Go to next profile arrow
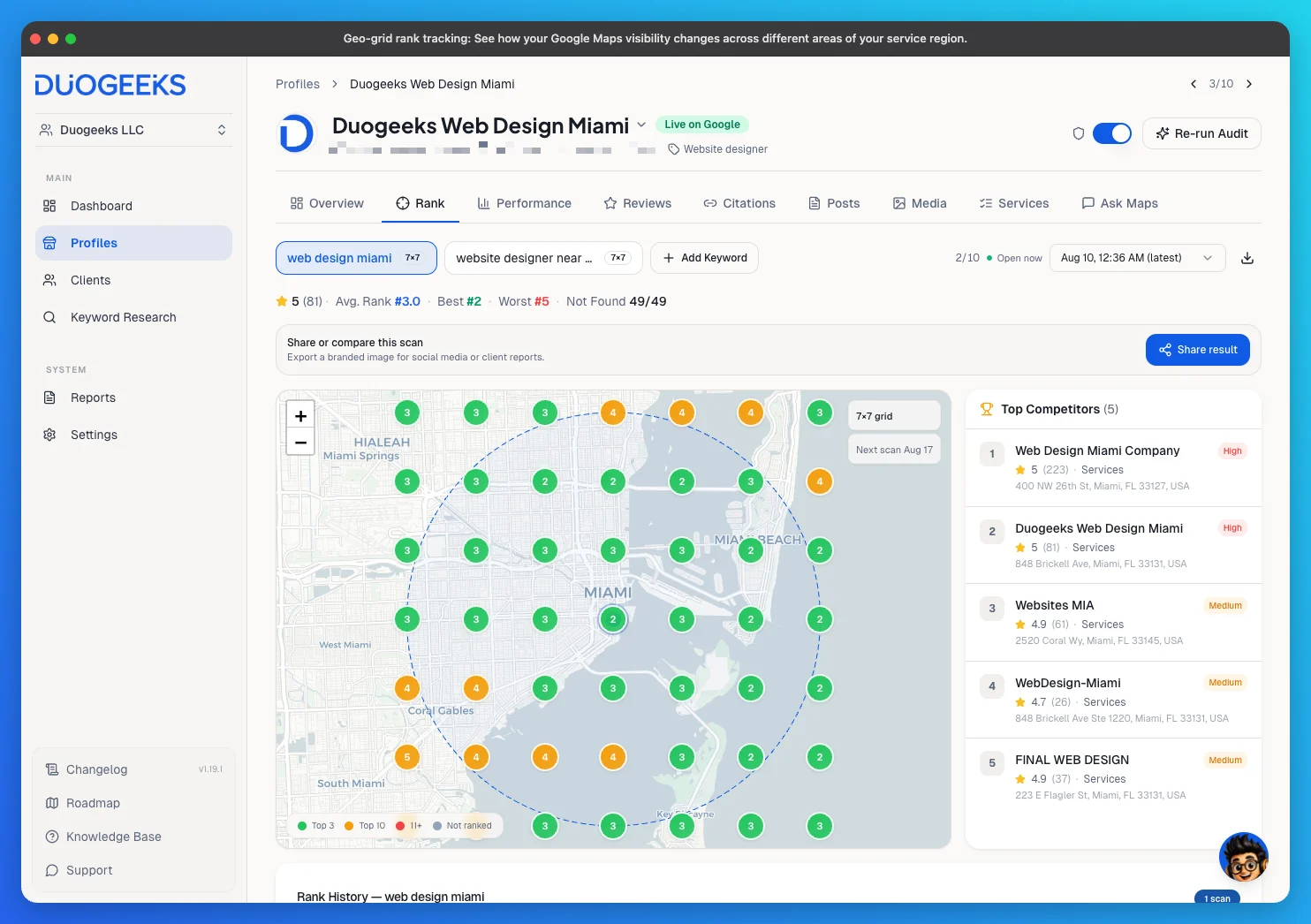 [x=1249, y=84]
